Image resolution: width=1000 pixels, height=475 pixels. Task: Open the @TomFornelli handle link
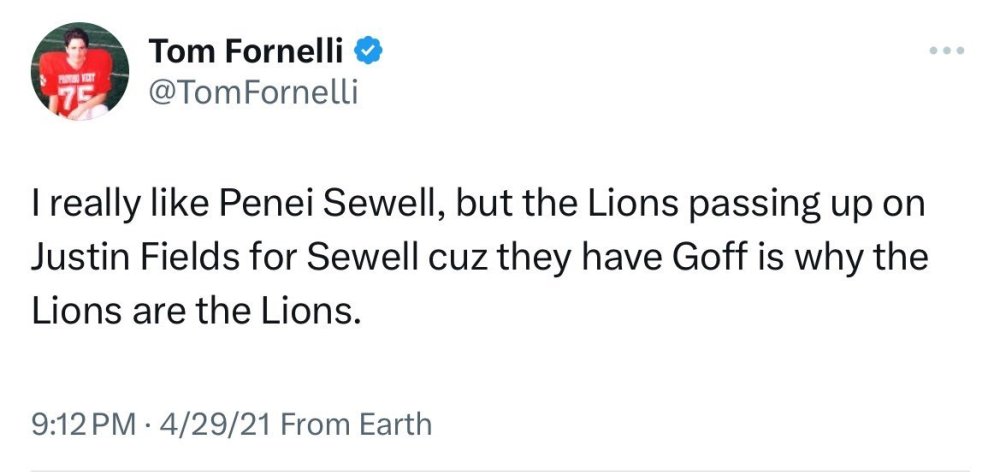[253, 93]
